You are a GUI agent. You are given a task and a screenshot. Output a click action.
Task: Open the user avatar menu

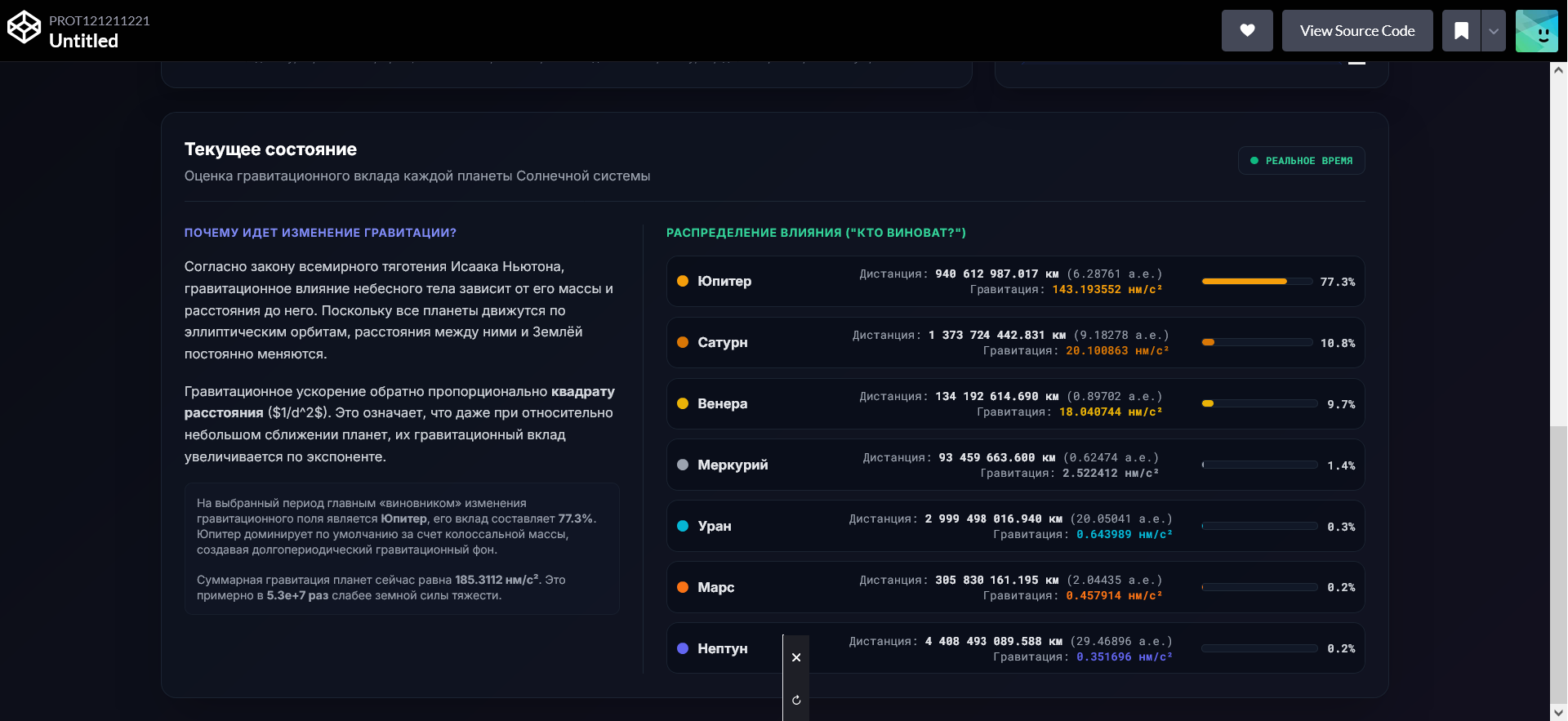[1537, 31]
